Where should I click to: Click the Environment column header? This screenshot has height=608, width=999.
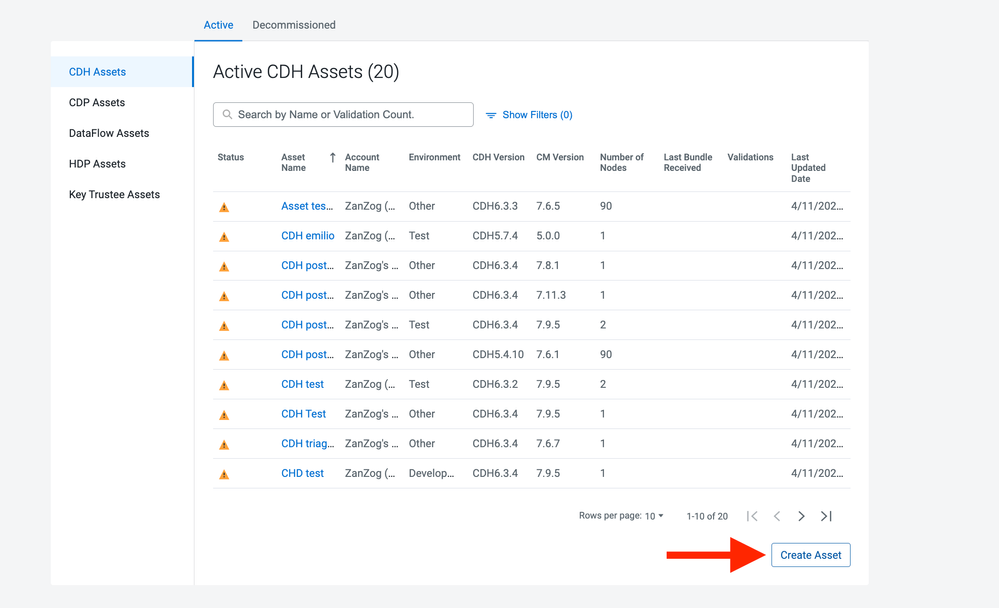435,157
